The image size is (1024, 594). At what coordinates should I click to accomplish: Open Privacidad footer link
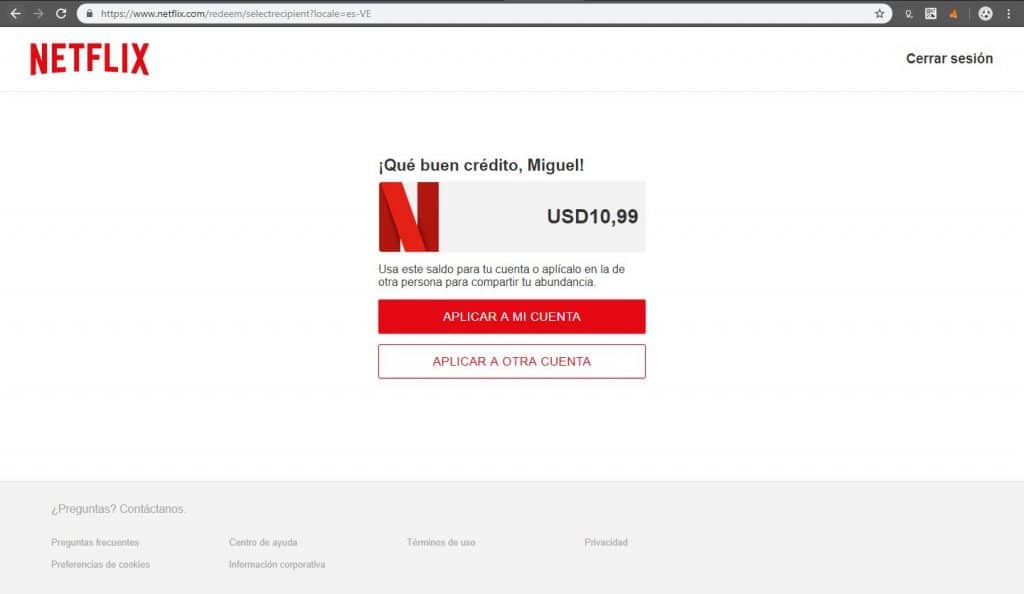click(x=605, y=542)
